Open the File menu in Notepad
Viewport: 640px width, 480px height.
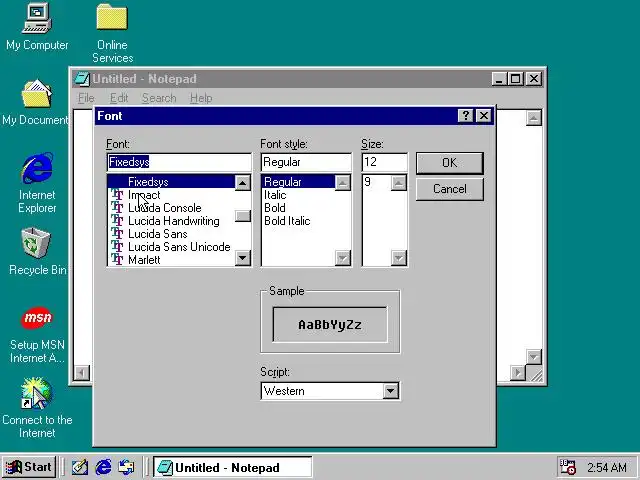tap(86, 98)
